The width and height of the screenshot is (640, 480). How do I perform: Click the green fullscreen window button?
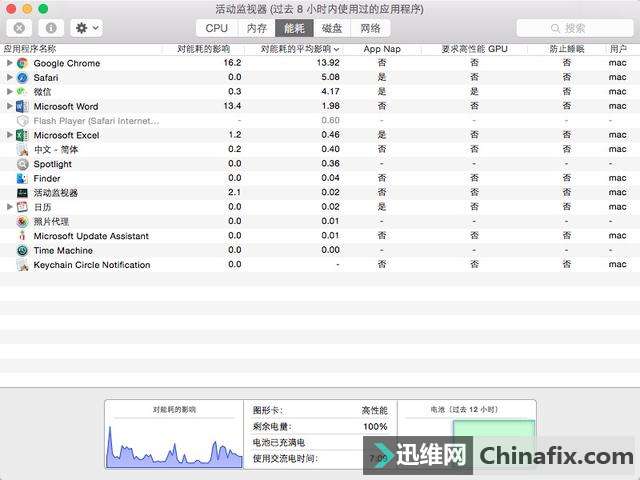click(43, 9)
